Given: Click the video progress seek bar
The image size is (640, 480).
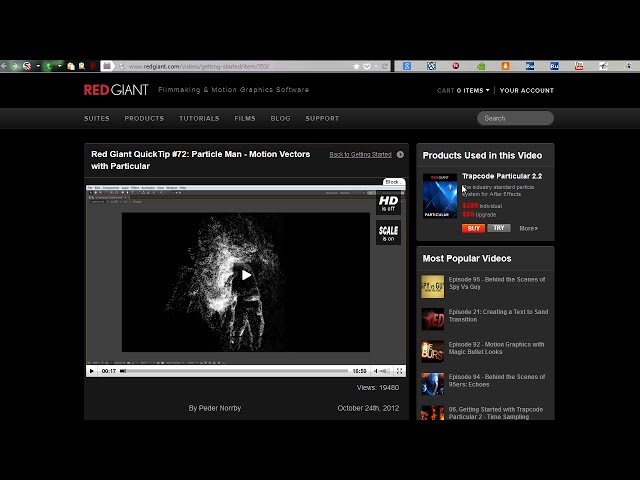Looking at the screenshot, I should [x=234, y=371].
